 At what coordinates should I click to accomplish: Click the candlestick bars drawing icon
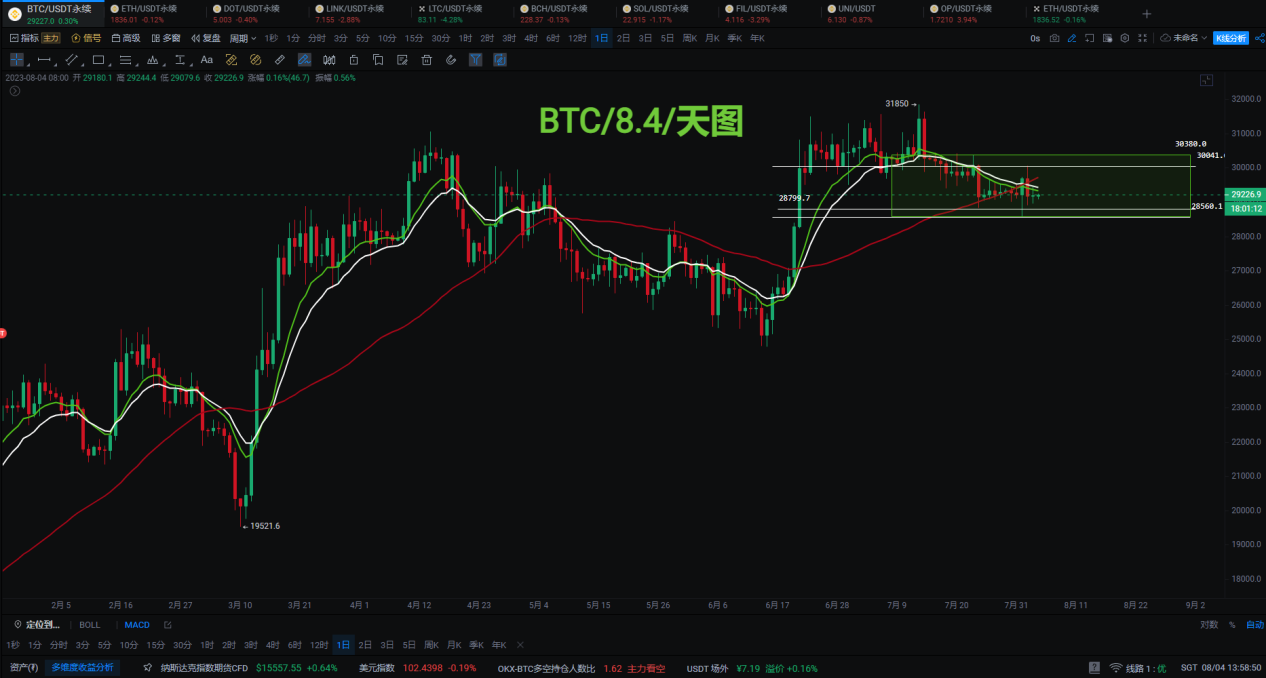pos(329,60)
